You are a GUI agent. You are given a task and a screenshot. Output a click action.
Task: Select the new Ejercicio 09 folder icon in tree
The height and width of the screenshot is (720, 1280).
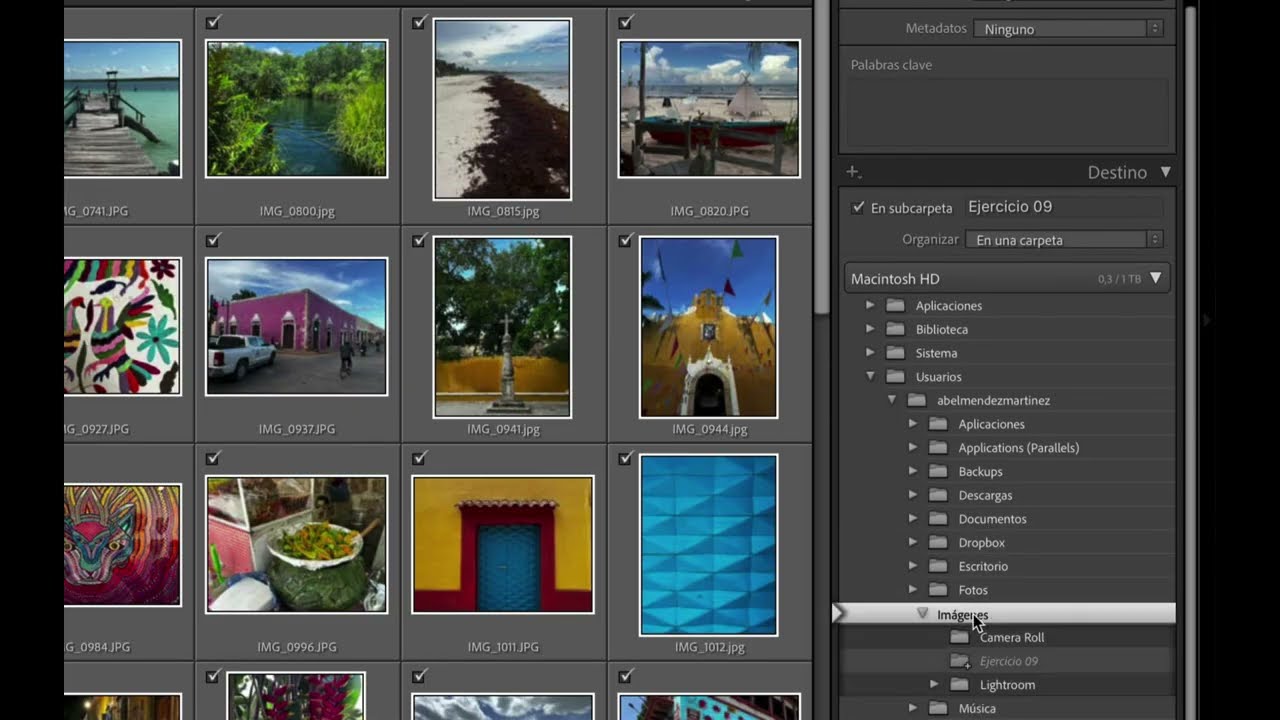960,661
